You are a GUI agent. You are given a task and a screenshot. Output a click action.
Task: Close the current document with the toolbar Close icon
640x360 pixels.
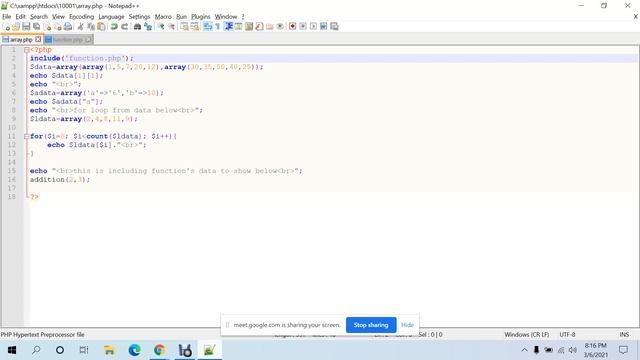(47, 27)
